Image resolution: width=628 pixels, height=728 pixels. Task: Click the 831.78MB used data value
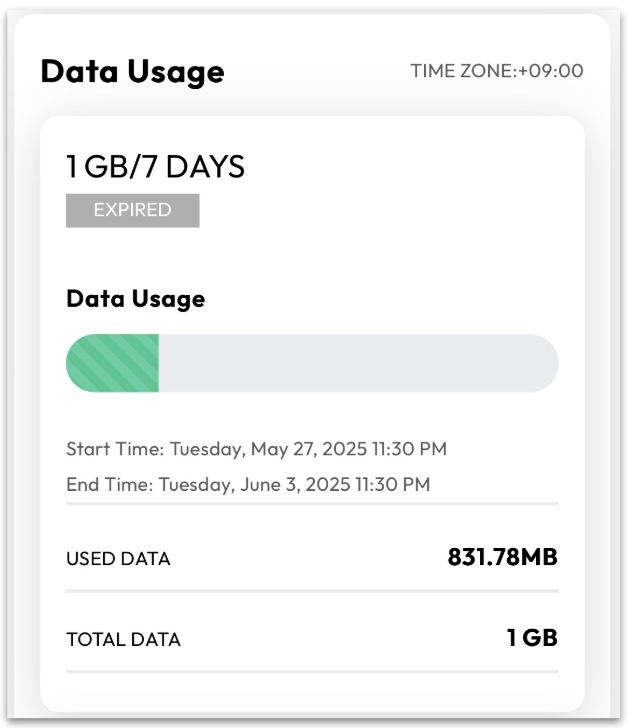[502, 558]
